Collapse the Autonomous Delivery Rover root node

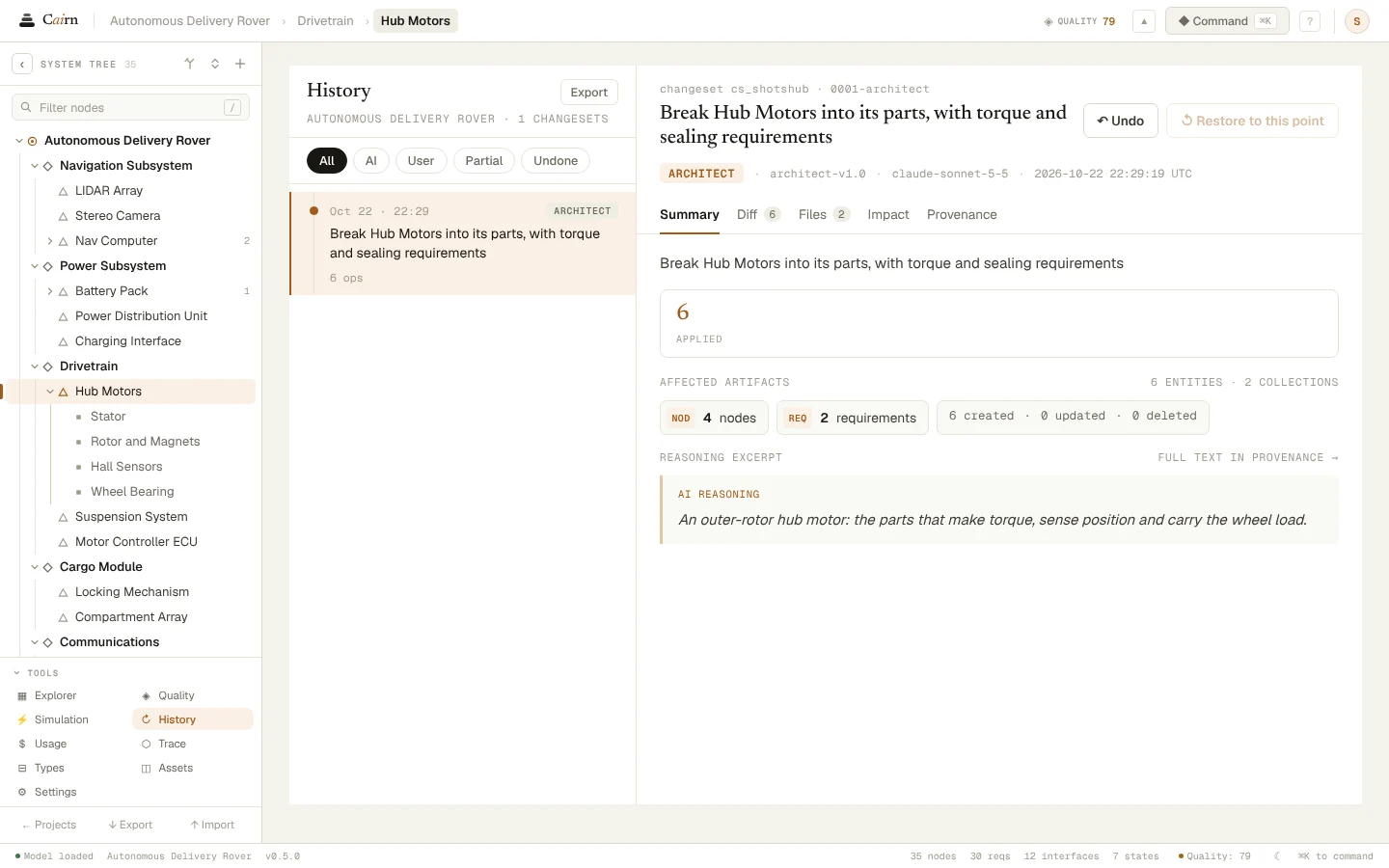[x=18, y=141]
